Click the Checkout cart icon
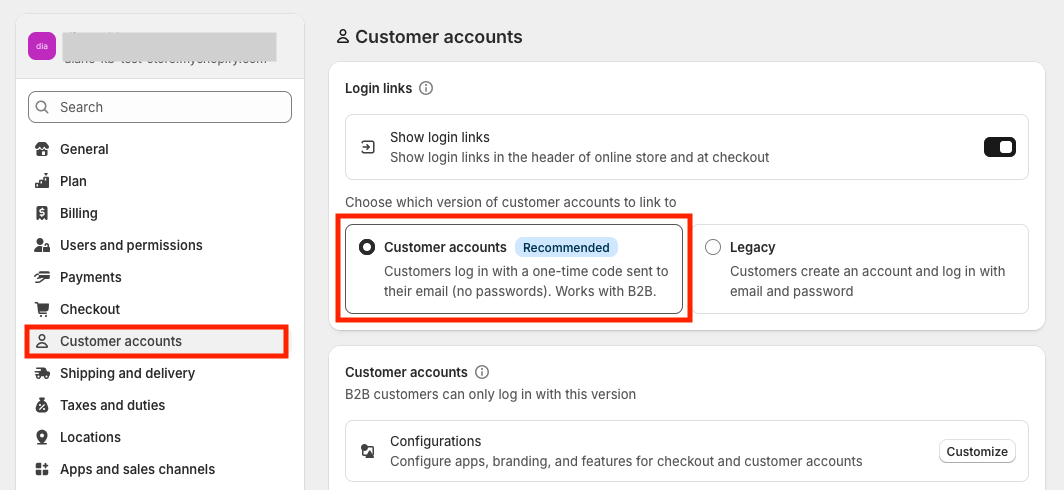Viewport: 1064px width, 490px height. point(42,309)
